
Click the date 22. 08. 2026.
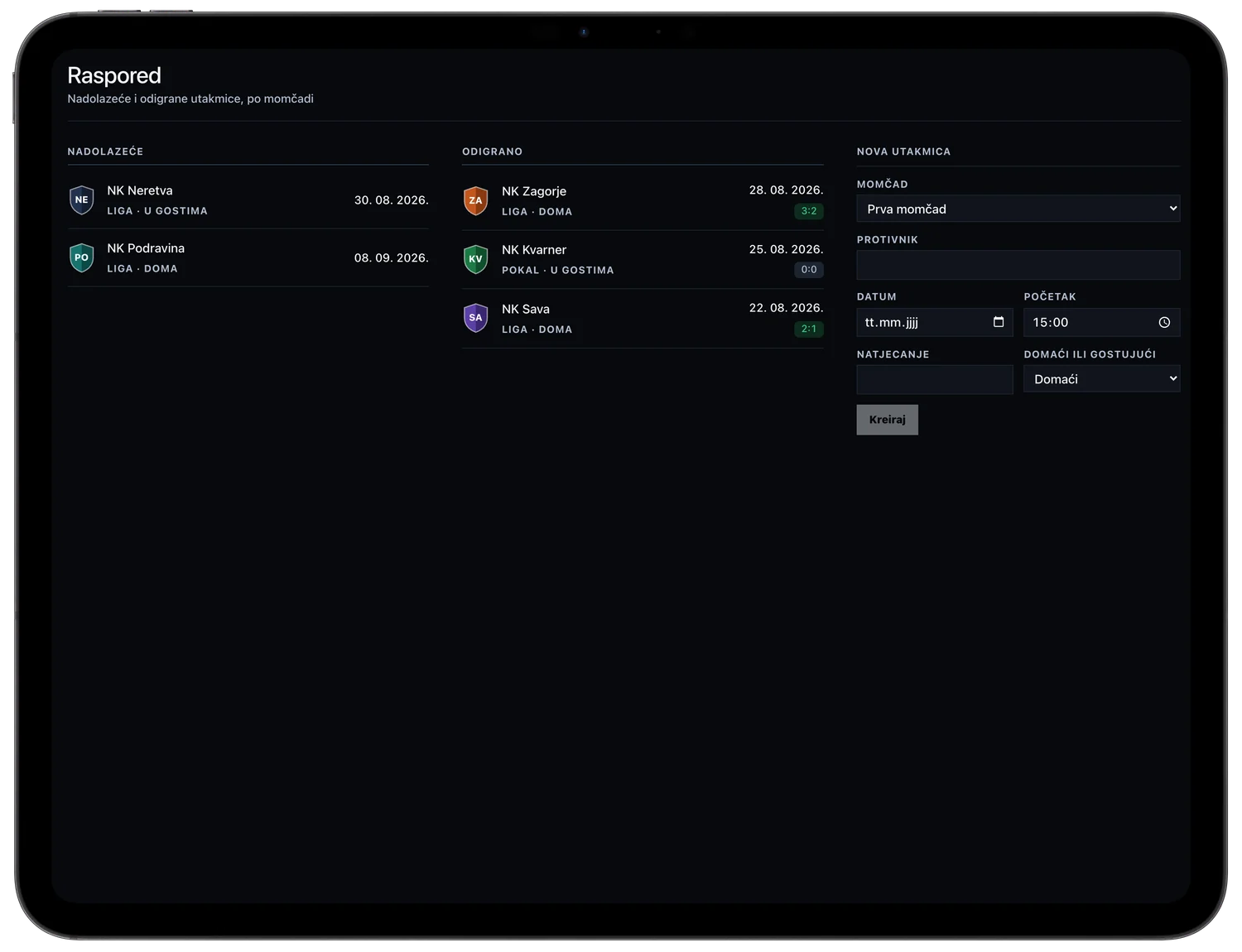coord(787,308)
